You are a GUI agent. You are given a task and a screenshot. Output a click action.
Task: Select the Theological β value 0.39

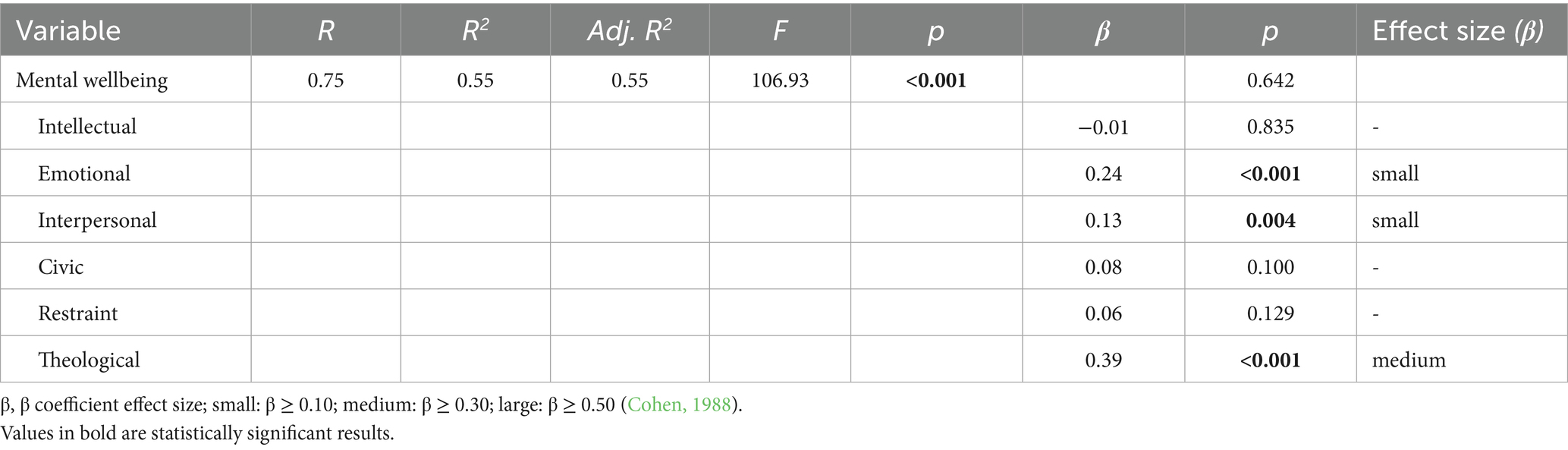click(1103, 360)
